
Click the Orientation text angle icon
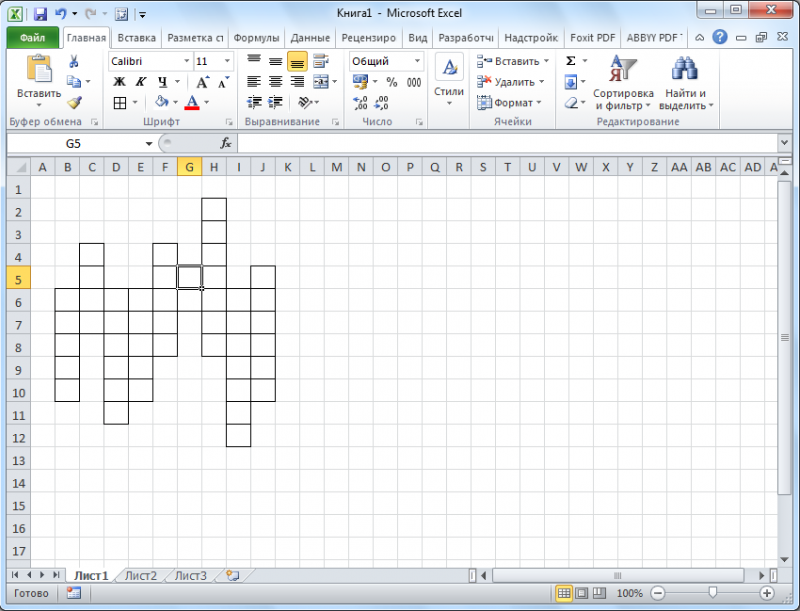point(305,103)
